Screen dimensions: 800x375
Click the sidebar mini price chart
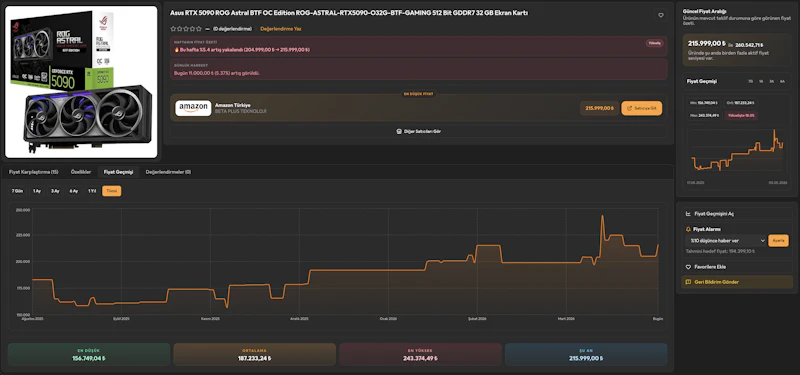[737, 151]
